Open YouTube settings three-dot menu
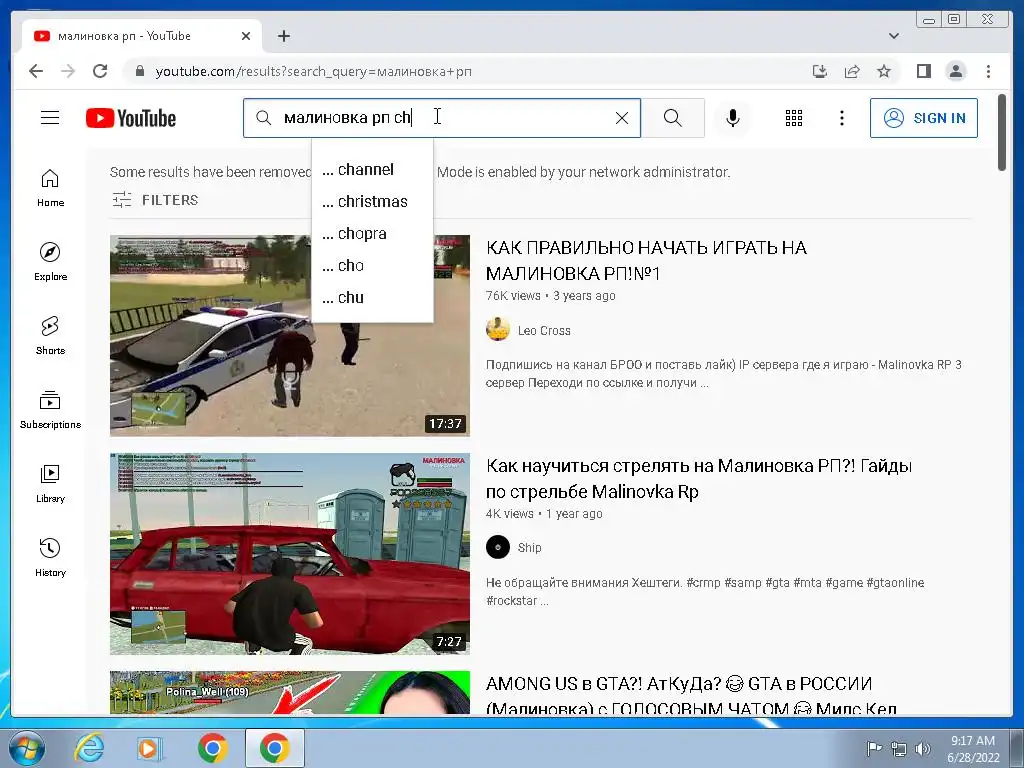Screen dimensions: 1024x768 coord(842,118)
